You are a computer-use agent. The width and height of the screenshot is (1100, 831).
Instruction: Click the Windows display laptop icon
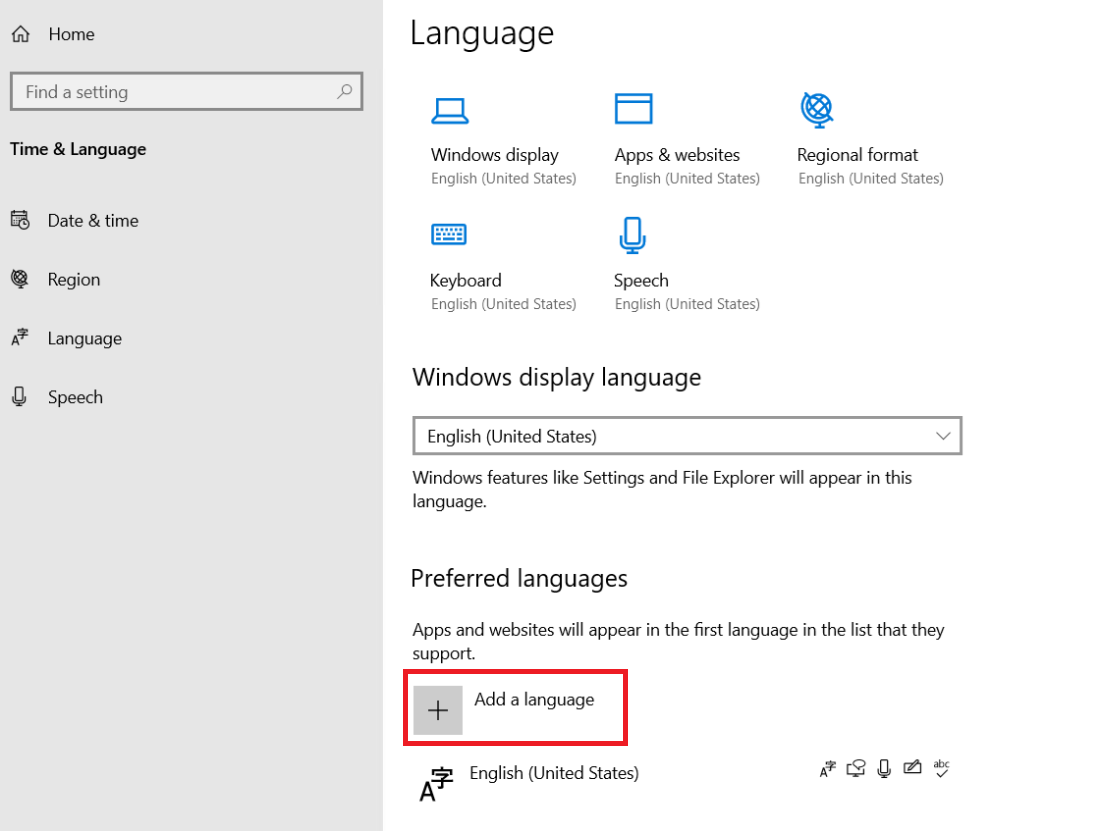click(x=450, y=111)
